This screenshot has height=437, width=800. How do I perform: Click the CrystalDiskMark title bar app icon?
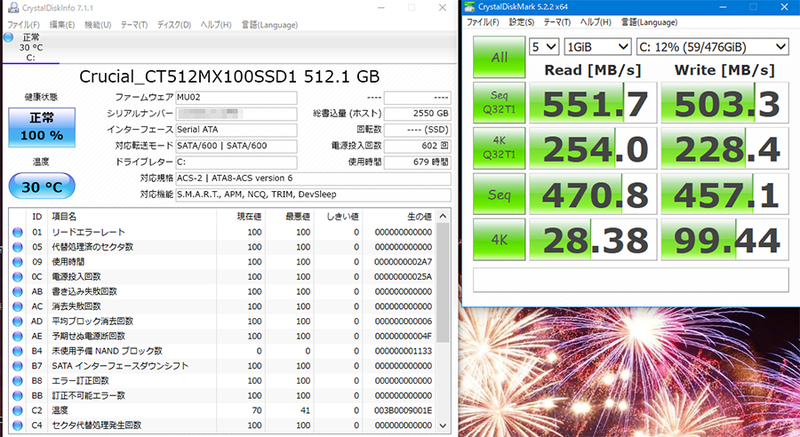click(x=469, y=7)
